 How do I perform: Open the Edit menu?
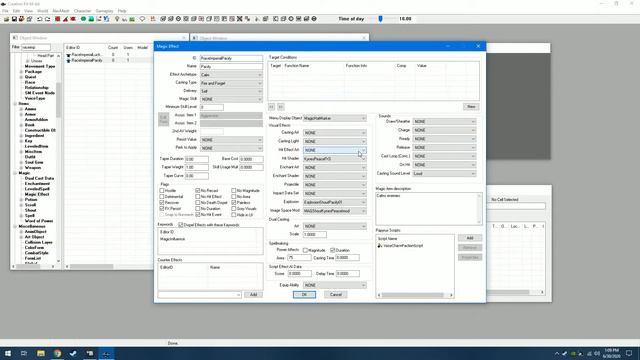(x=16, y=11)
